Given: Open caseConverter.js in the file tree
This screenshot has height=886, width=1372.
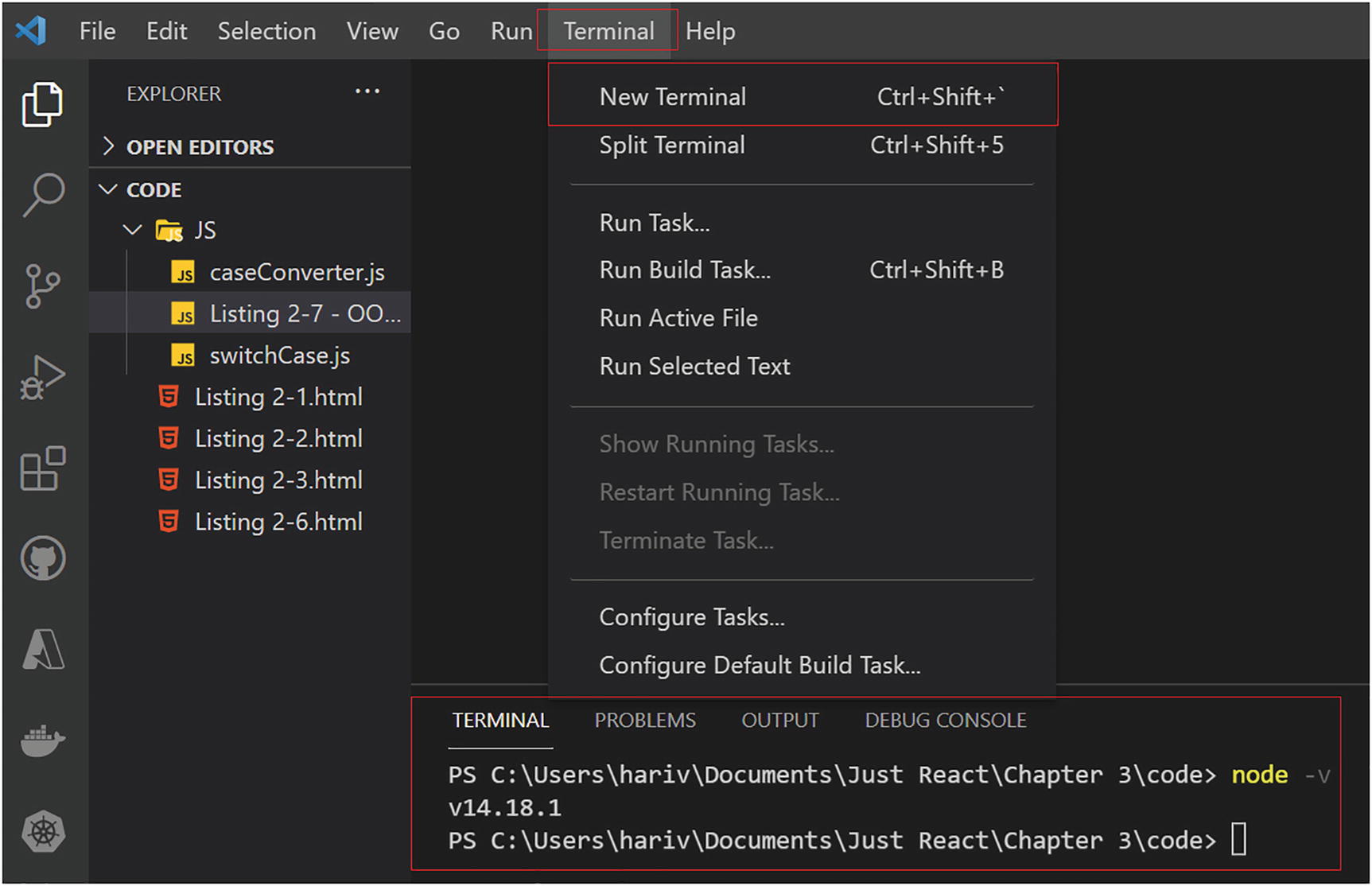Looking at the screenshot, I should coord(297,273).
